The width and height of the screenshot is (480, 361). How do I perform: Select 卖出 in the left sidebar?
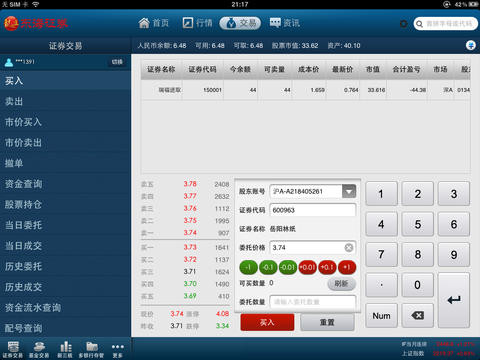tap(65, 101)
